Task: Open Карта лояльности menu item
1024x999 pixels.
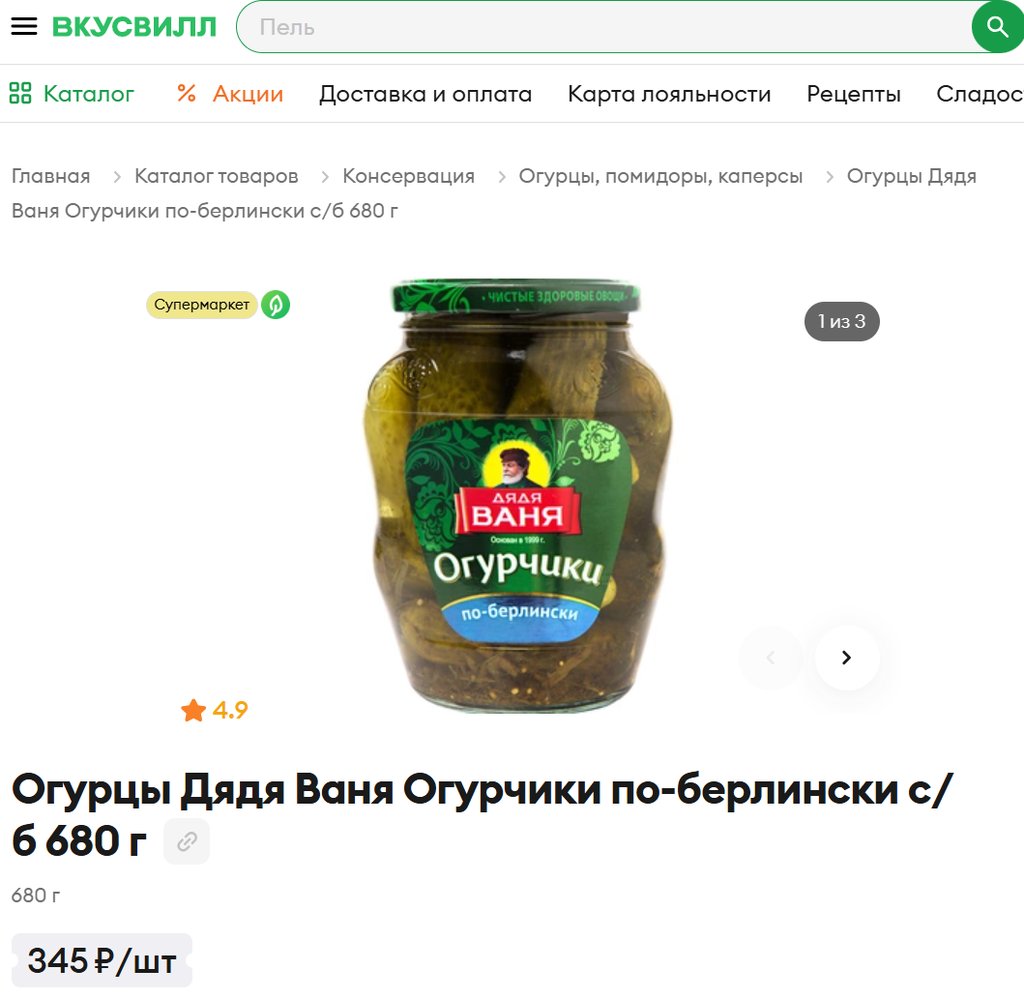Action: tap(669, 94)
